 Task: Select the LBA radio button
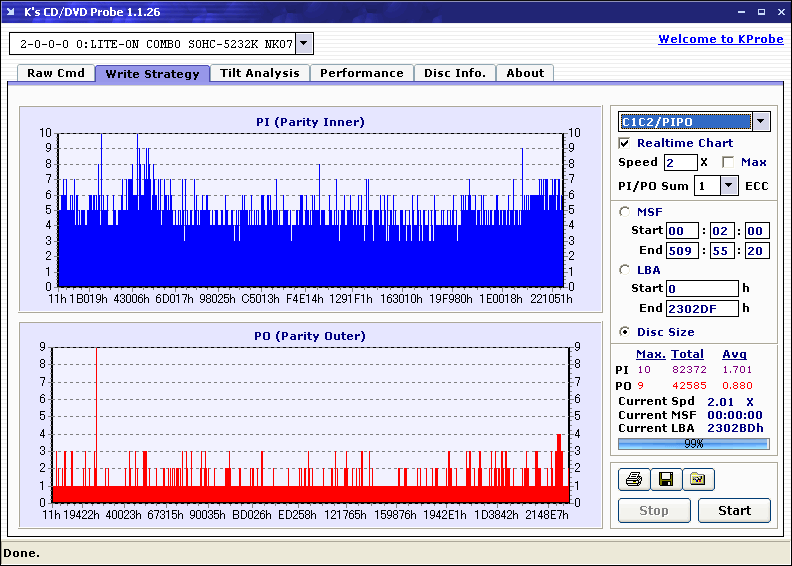(625, 270)
